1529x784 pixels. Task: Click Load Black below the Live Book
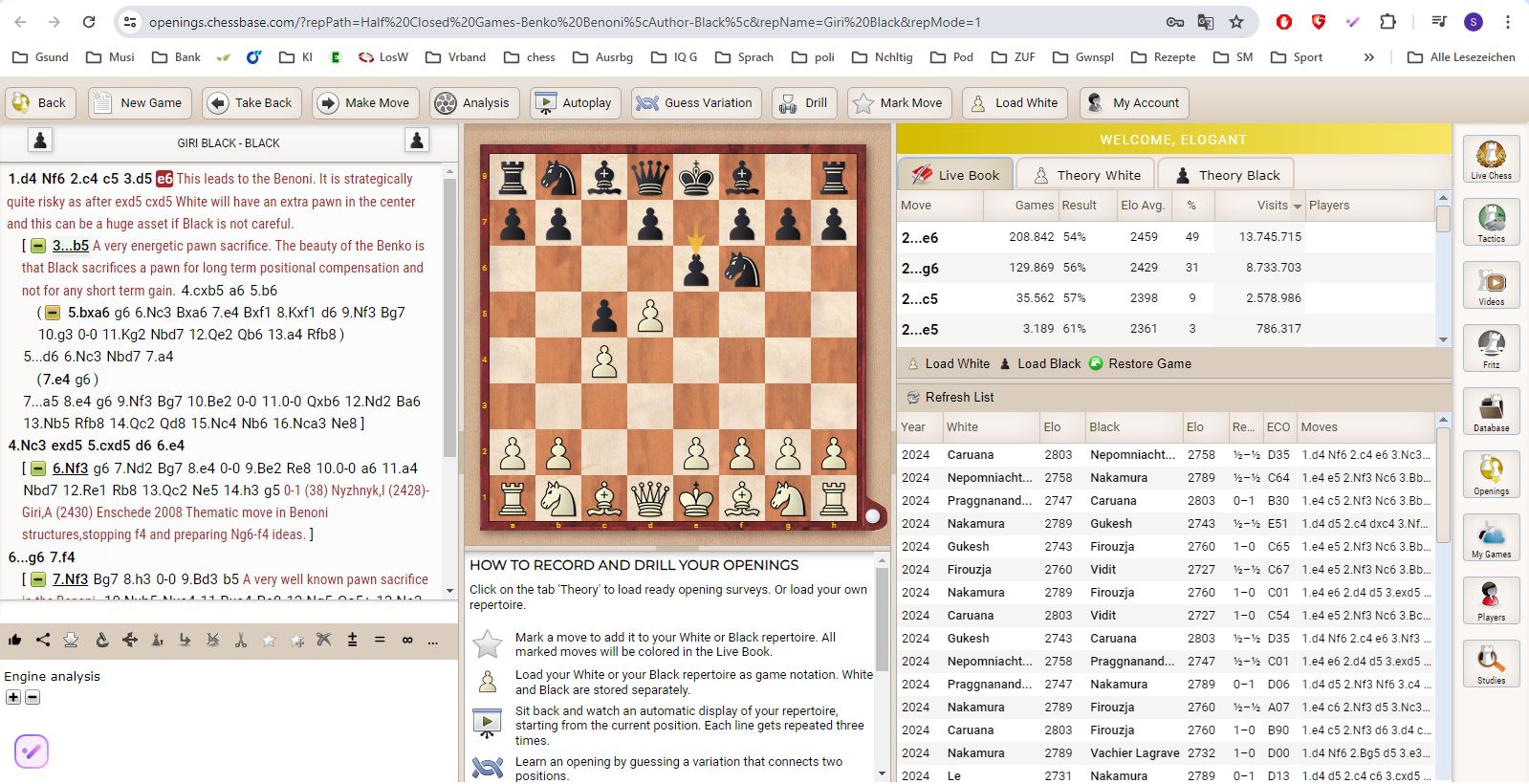click(1040, 364)
